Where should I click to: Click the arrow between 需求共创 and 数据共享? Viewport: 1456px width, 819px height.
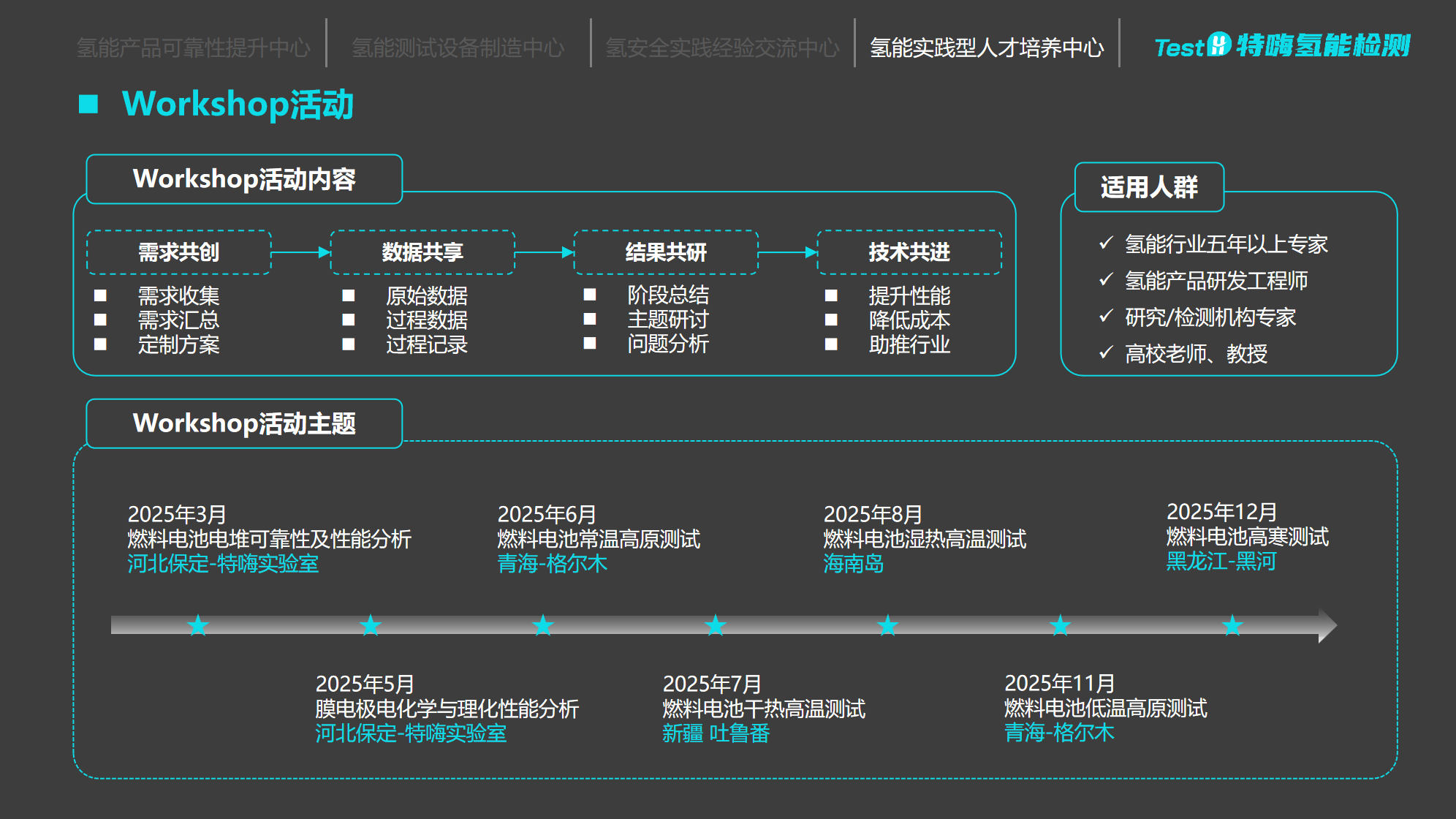click(x=300, y=252)
